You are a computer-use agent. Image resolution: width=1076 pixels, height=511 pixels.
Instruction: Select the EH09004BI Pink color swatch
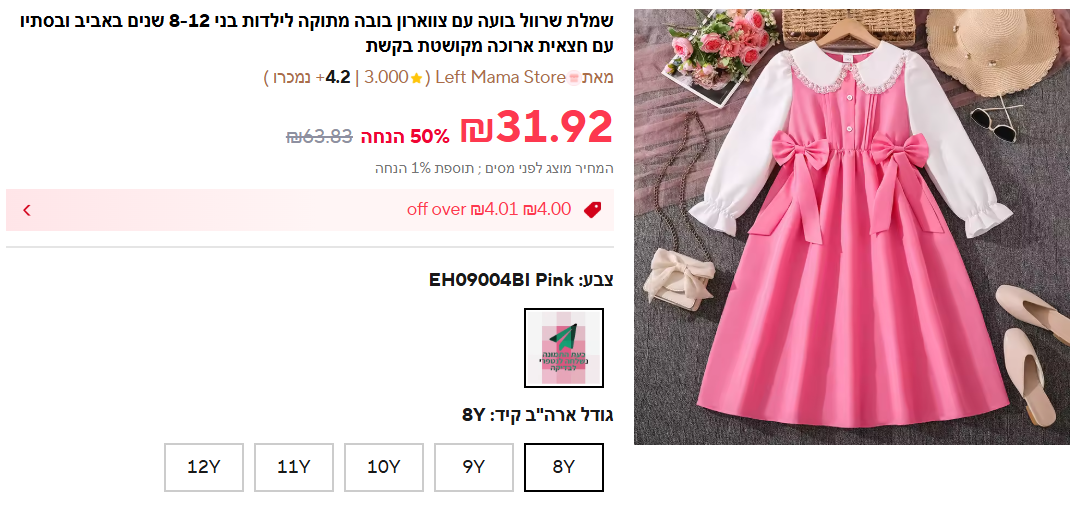(563, 348)
